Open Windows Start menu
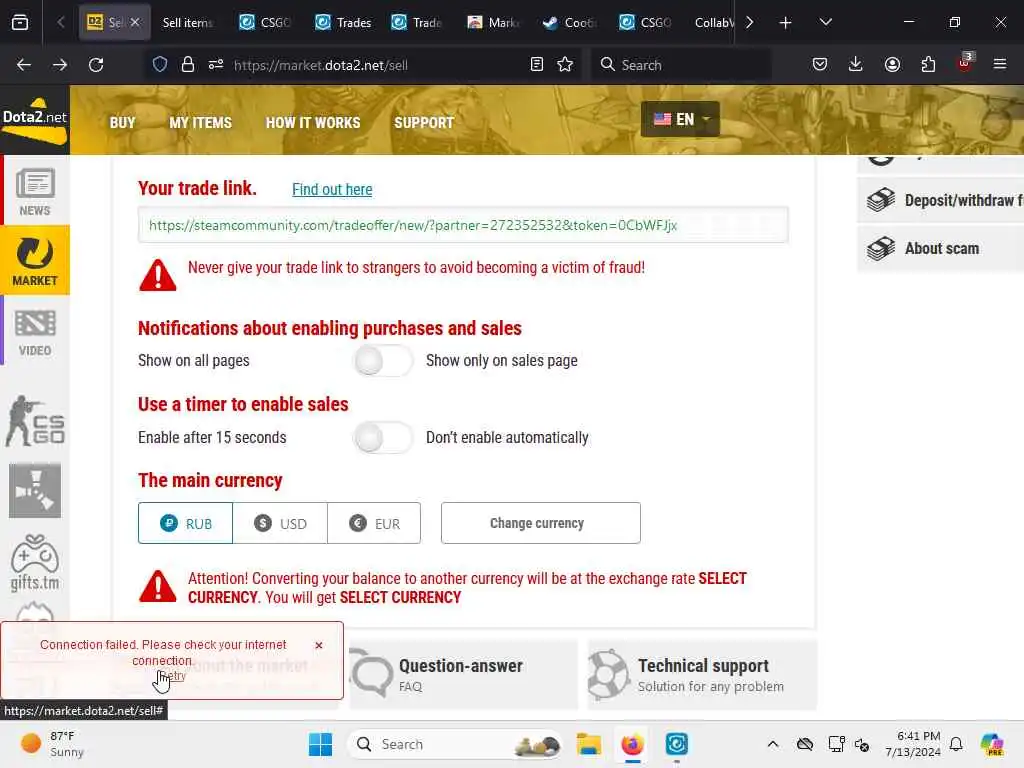The width and height of the screenshot is (1024, 768). (x=320, y=744)
